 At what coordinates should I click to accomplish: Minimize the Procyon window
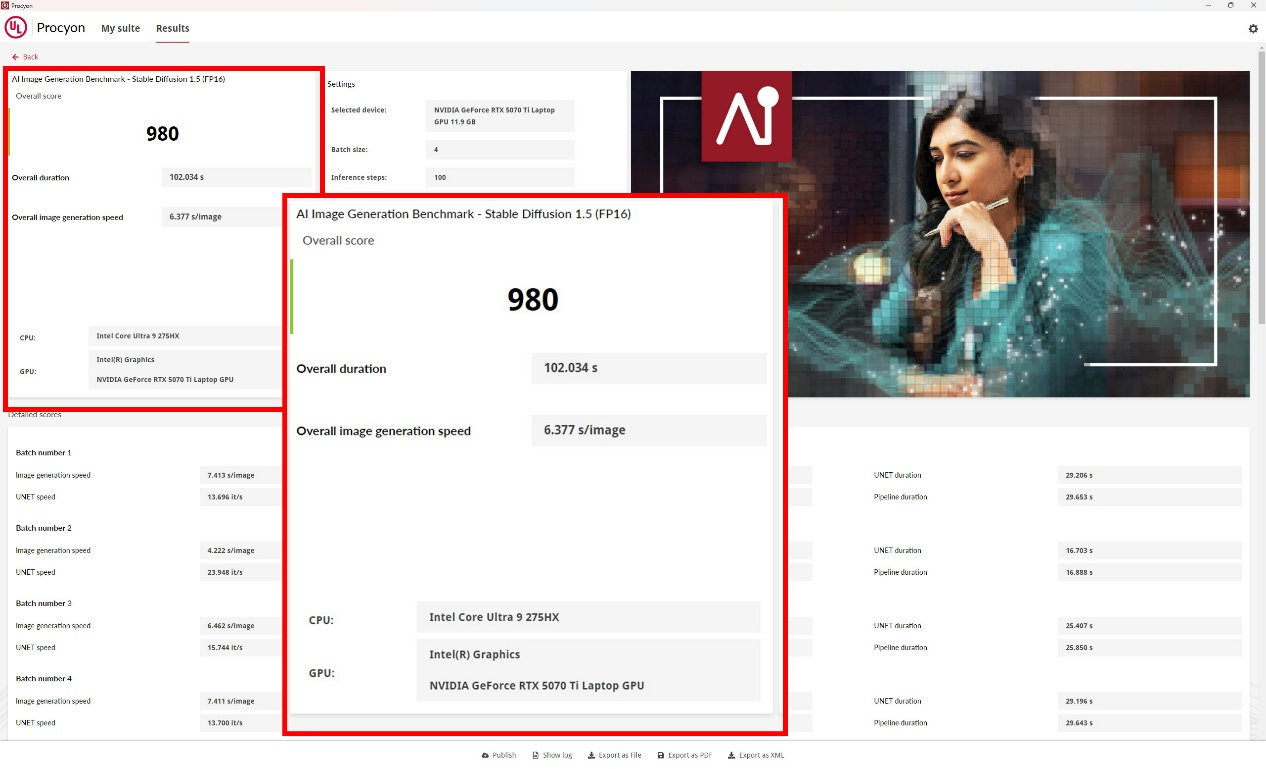click(1206, 5)
